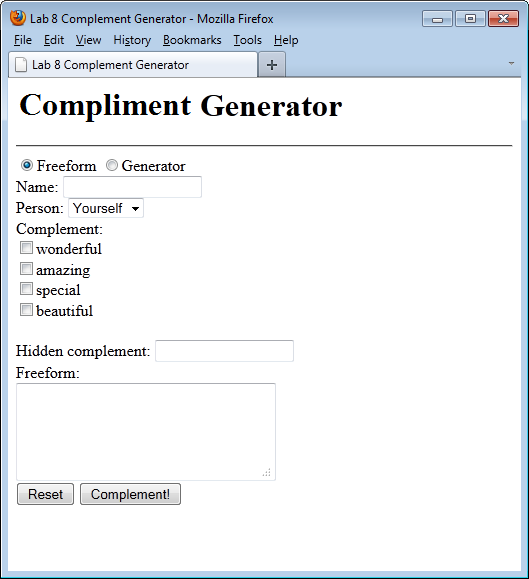This screenshot has width=529, height=579.
Task: Click the Firefox logo in title bar
Action: [17, 18]
